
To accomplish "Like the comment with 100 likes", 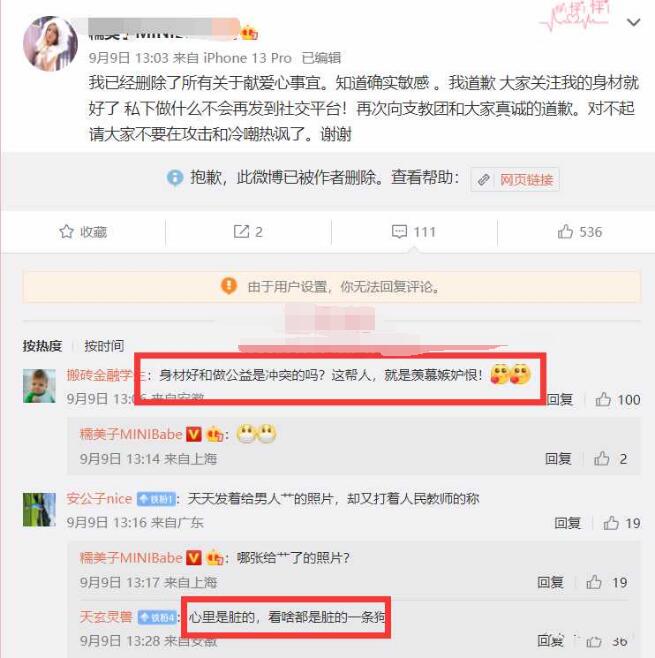I will (603, 400).
